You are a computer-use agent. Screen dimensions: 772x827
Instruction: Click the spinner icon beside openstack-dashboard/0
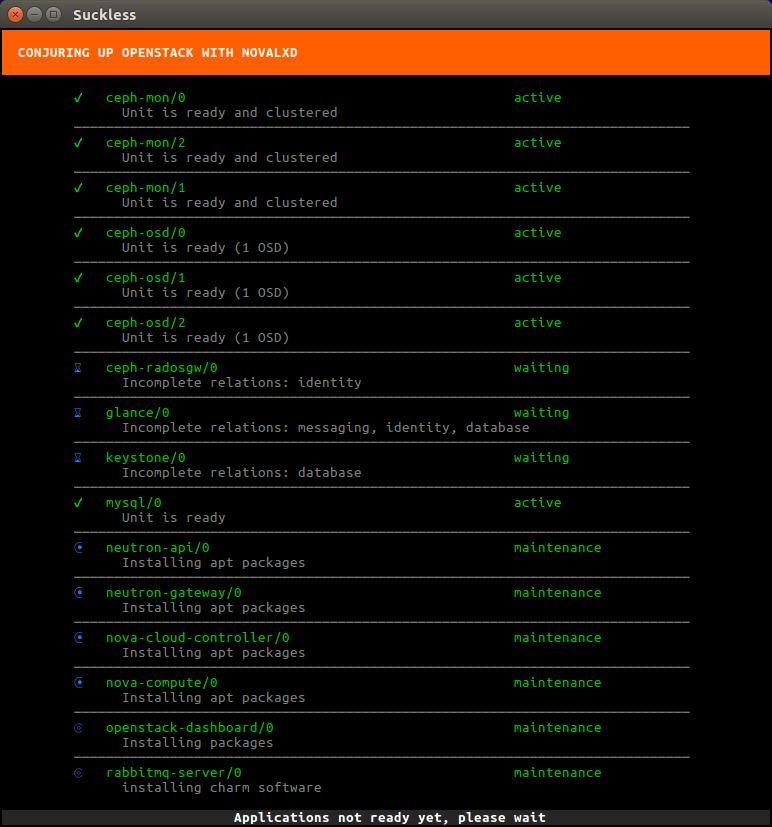coord(78,728)
